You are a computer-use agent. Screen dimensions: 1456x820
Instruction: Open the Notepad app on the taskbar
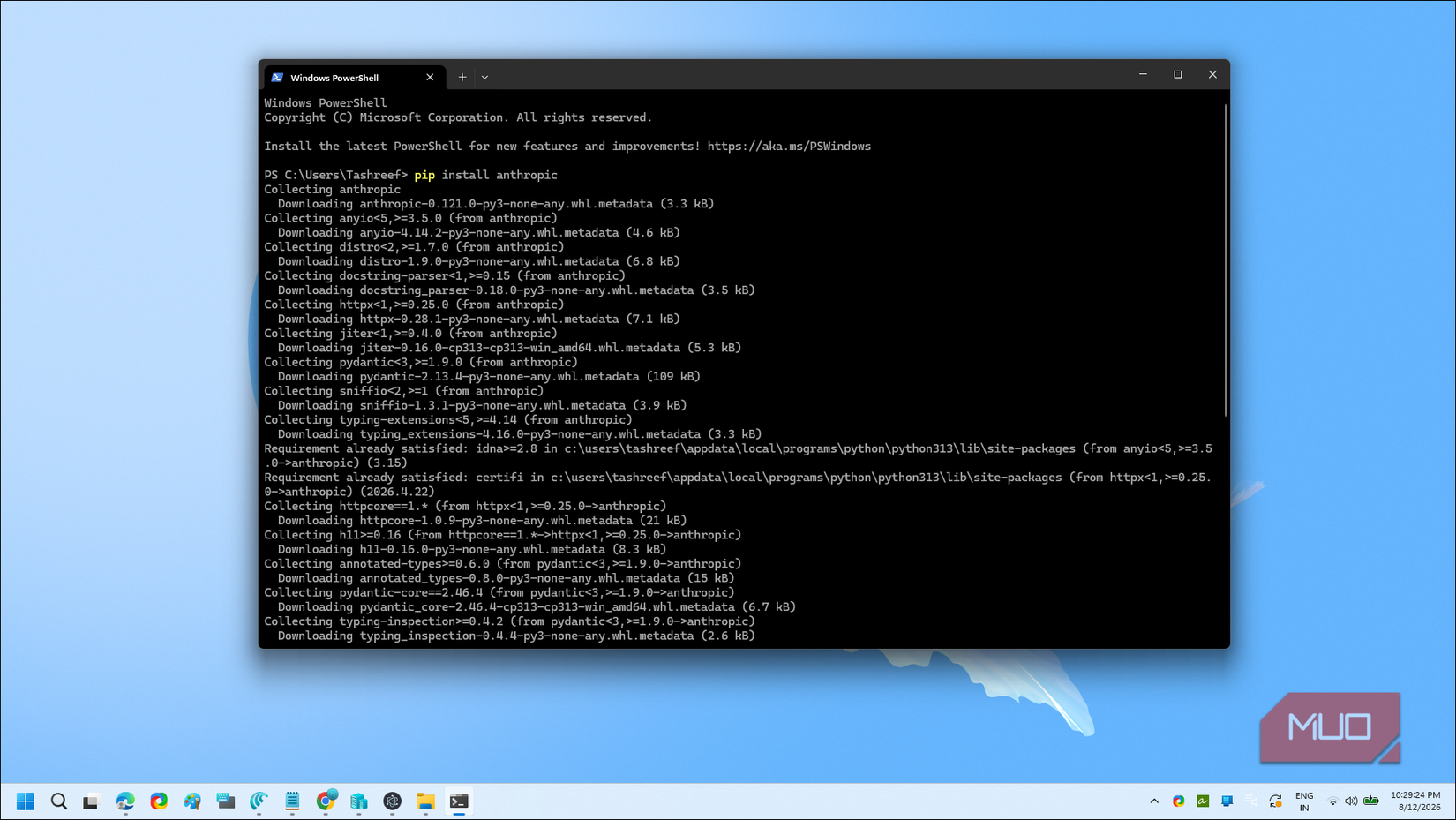pos(292,801)
